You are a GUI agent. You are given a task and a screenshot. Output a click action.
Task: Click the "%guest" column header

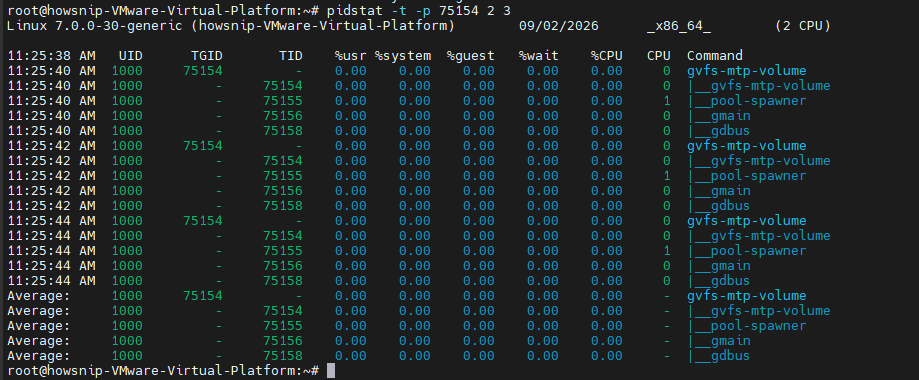tap(471, 56)
